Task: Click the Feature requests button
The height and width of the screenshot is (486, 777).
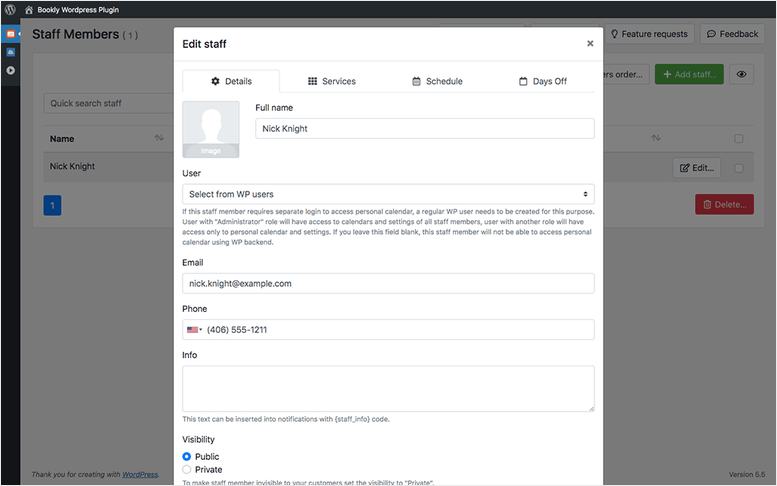Action: coord(649,34)
